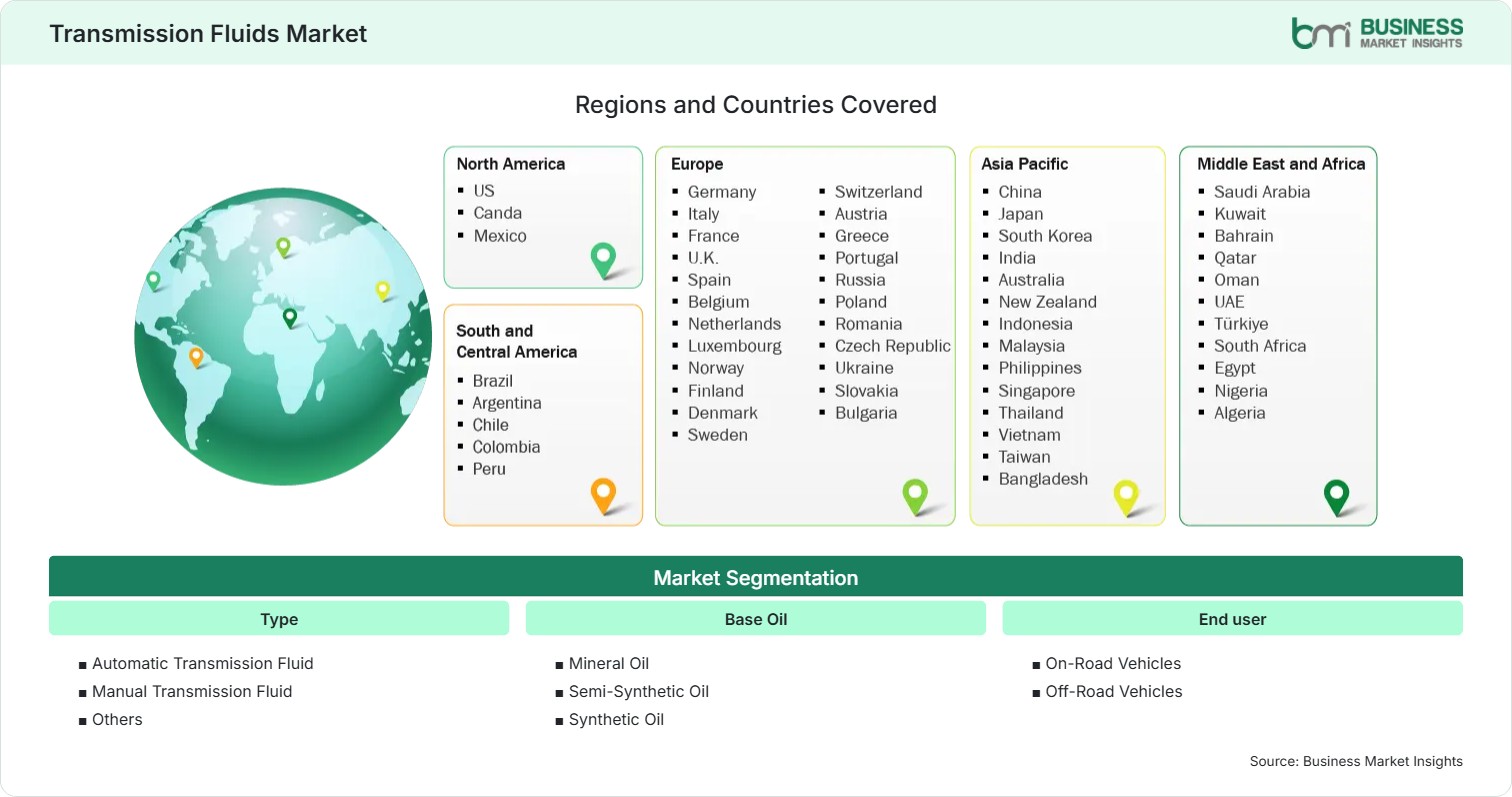Click Bangladesh in Asia Pacific list
This screenshot has width=1512, height=797.
click(x=1043, y=479)
